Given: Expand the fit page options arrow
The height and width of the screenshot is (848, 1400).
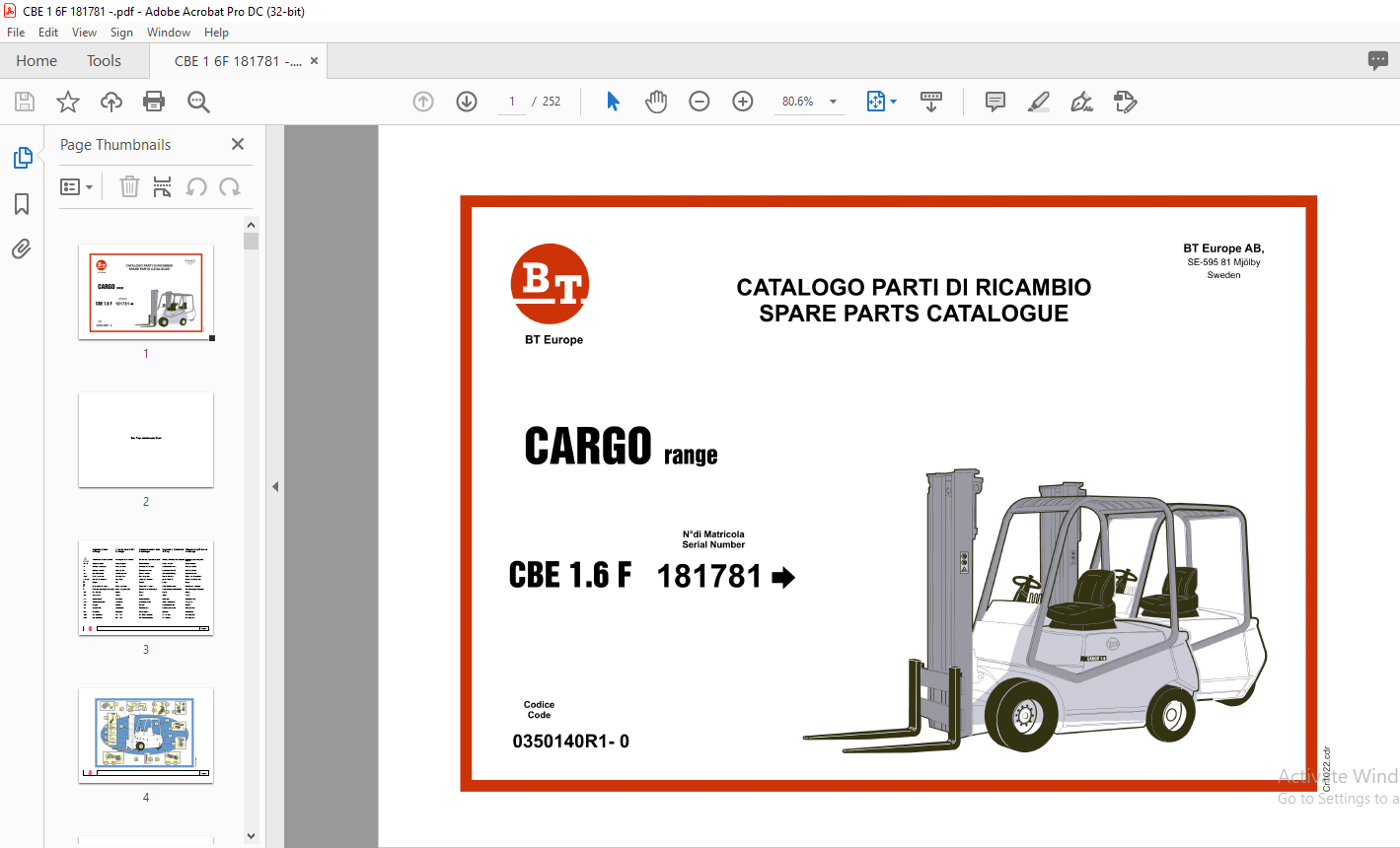Looking at the screenshot, I should [x=894, y=102].
